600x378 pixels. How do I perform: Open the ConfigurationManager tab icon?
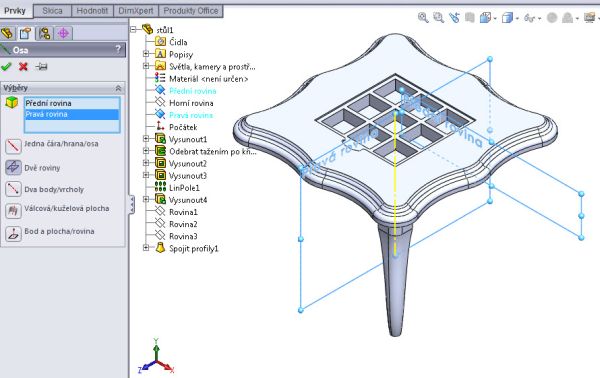pyautogui.click(x=44, y=33)
